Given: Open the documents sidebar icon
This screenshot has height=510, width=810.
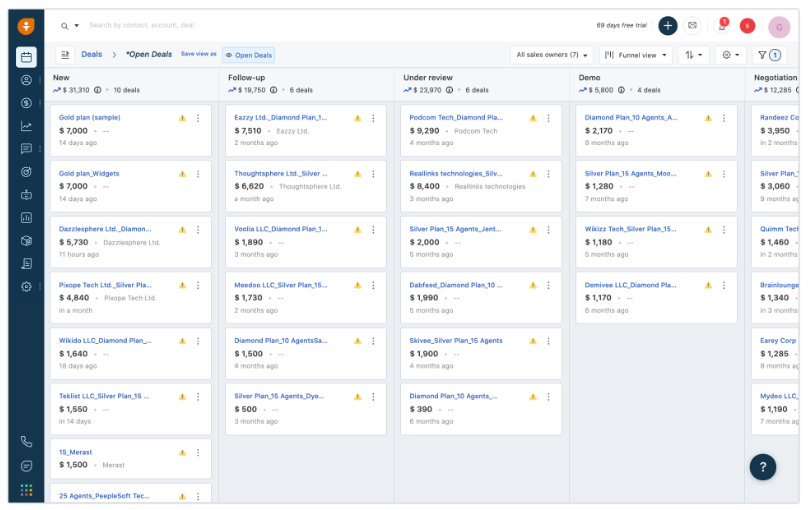Looking at the screenshot, I should [26, 264].
